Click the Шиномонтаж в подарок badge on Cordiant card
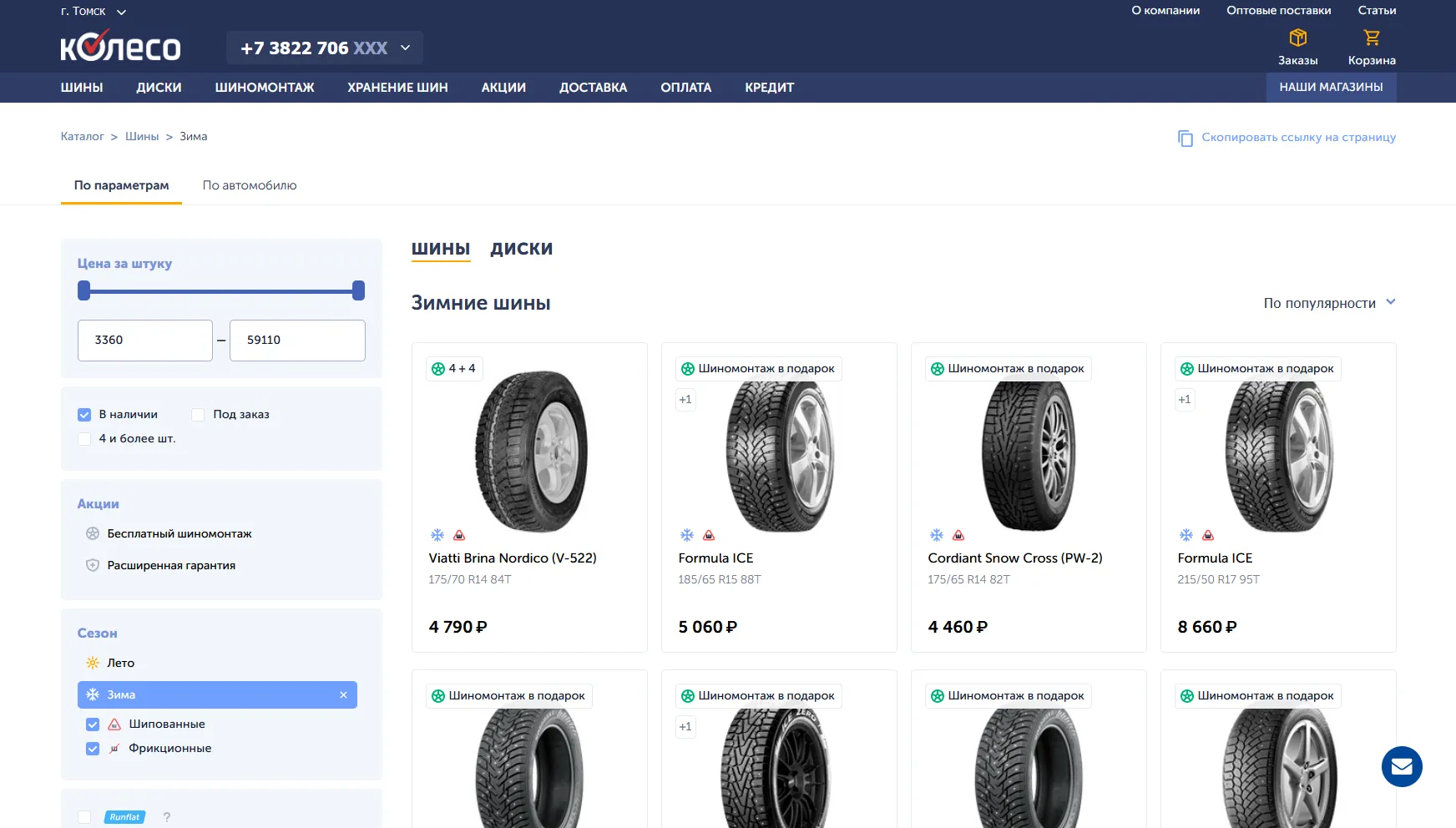This screenshot has height=828, width=1456. [x=1008, y=368]
